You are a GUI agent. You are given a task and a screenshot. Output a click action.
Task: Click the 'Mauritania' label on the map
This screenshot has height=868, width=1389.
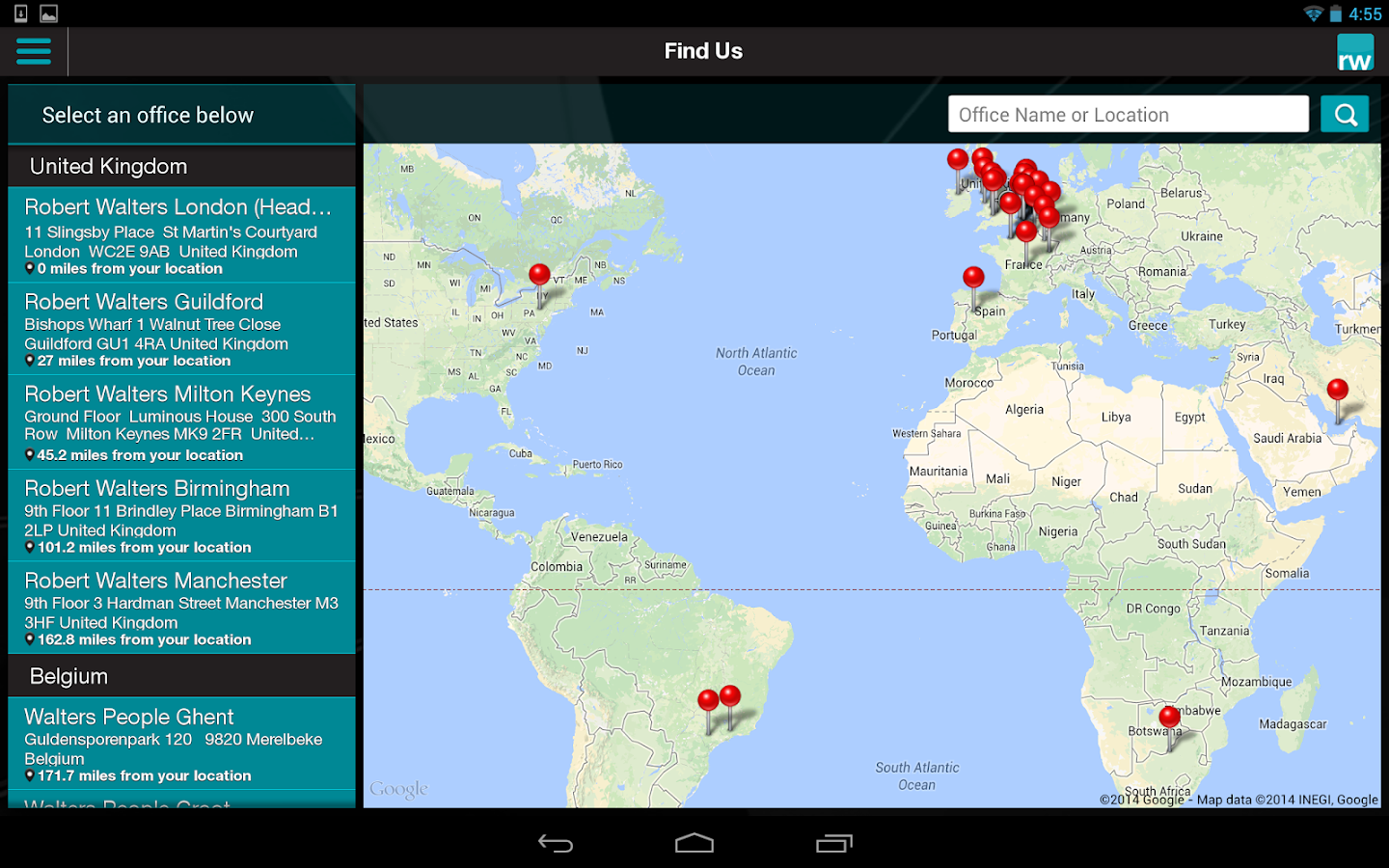[939, 472]
